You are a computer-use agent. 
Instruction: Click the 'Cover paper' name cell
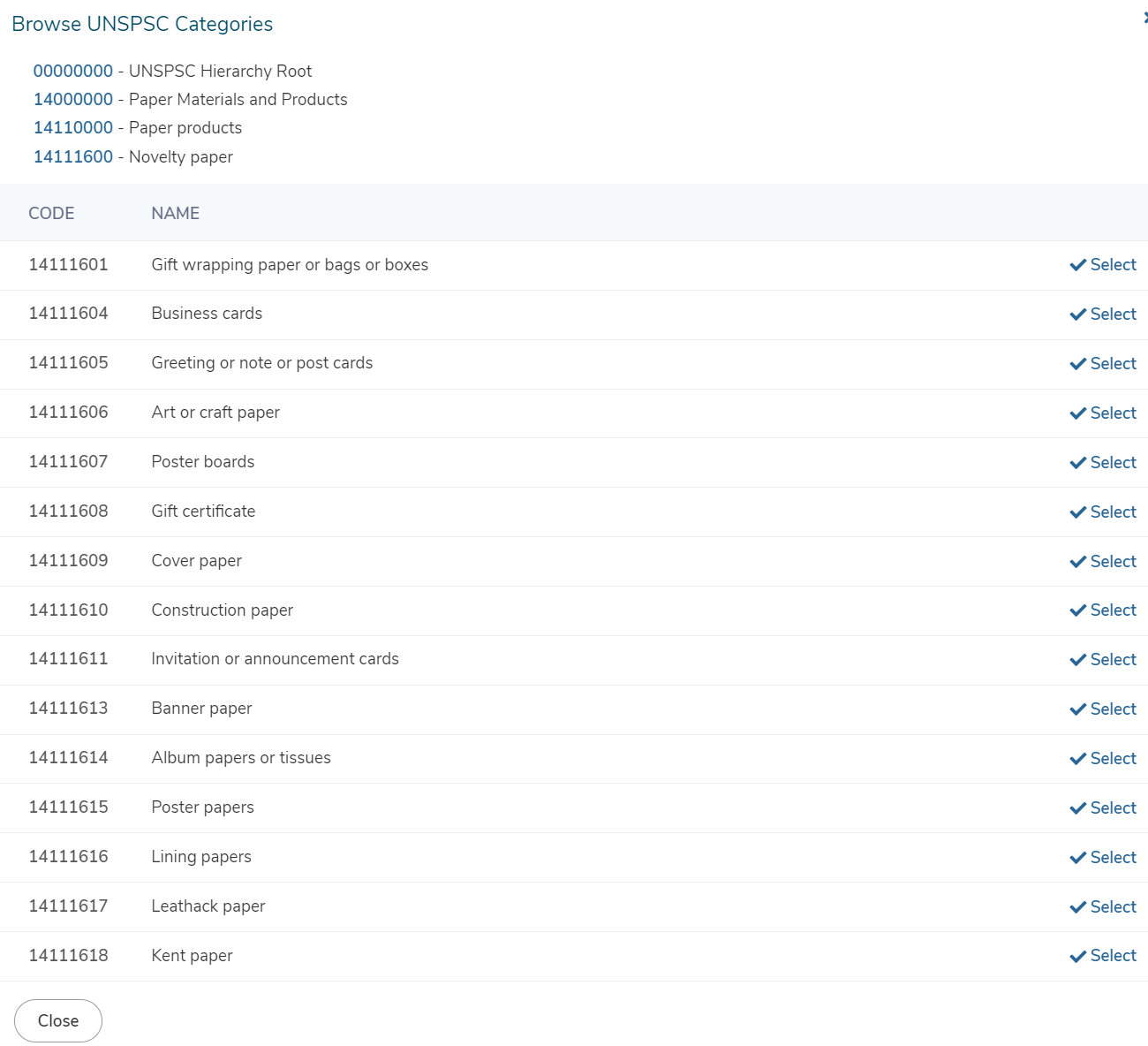tap(196, 560)
